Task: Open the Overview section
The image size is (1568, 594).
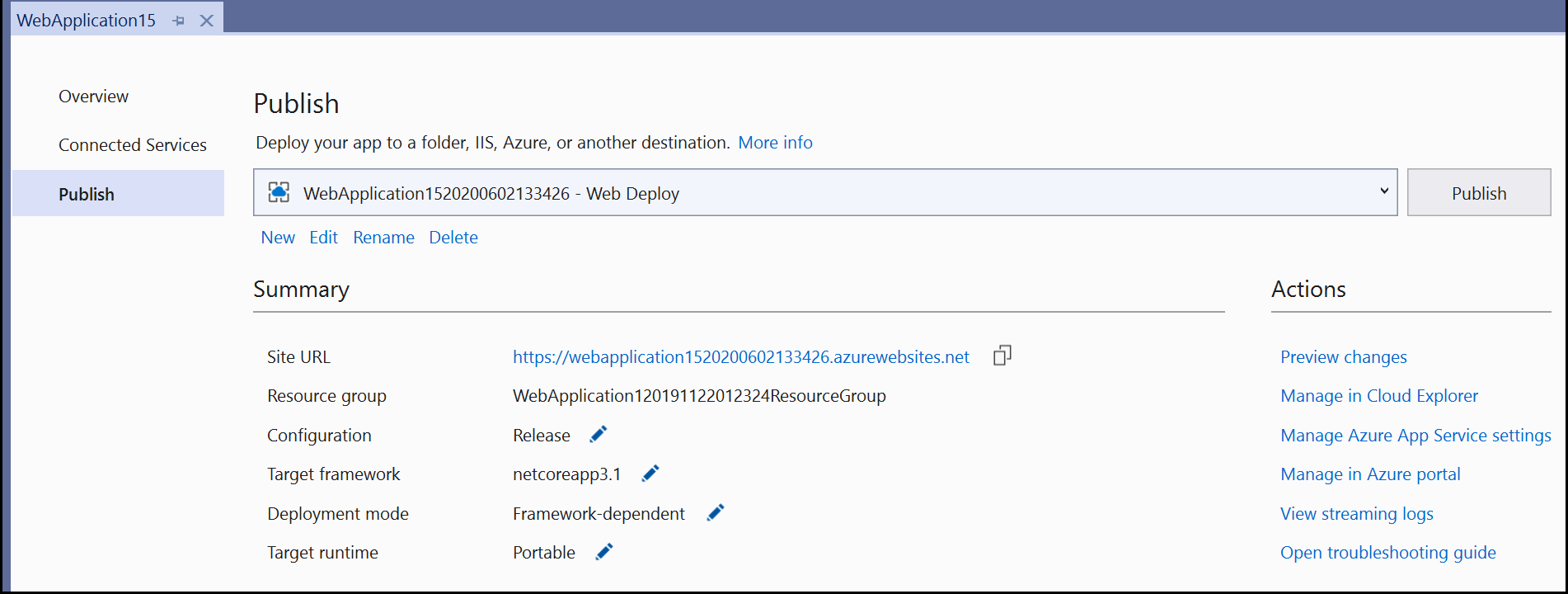Action: click(x=93, y=97)
